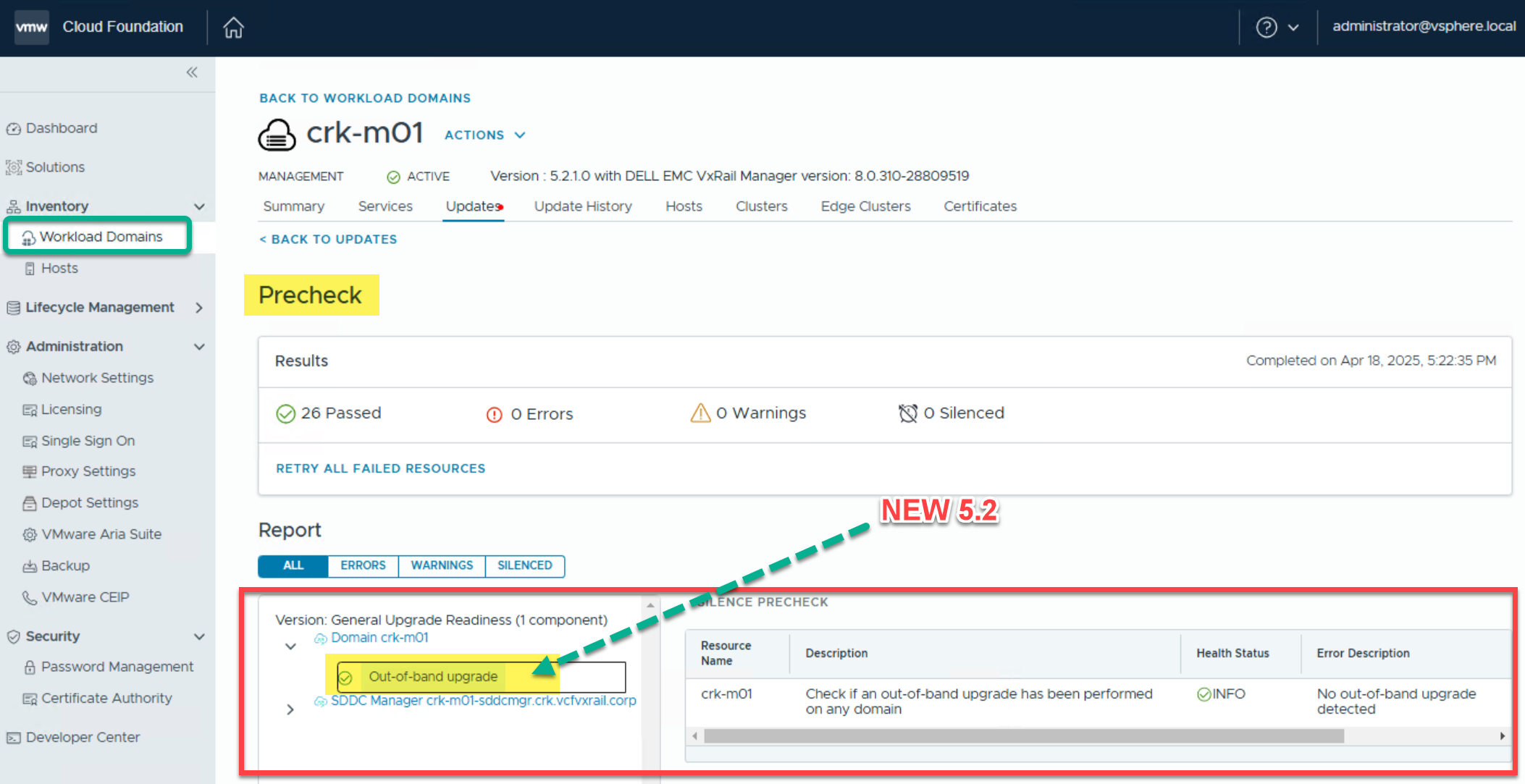The height and width of the screenshot is (784, 1525).
Task: Open the help question mark icon
Action: (1266, 28)
